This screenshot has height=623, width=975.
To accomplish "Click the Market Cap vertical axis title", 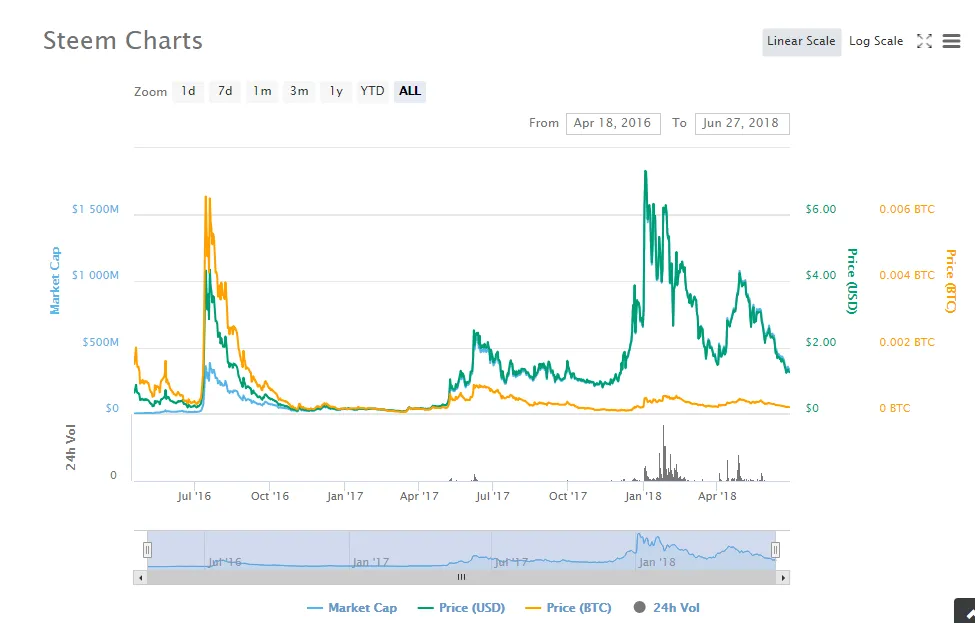I will point(55,280).
